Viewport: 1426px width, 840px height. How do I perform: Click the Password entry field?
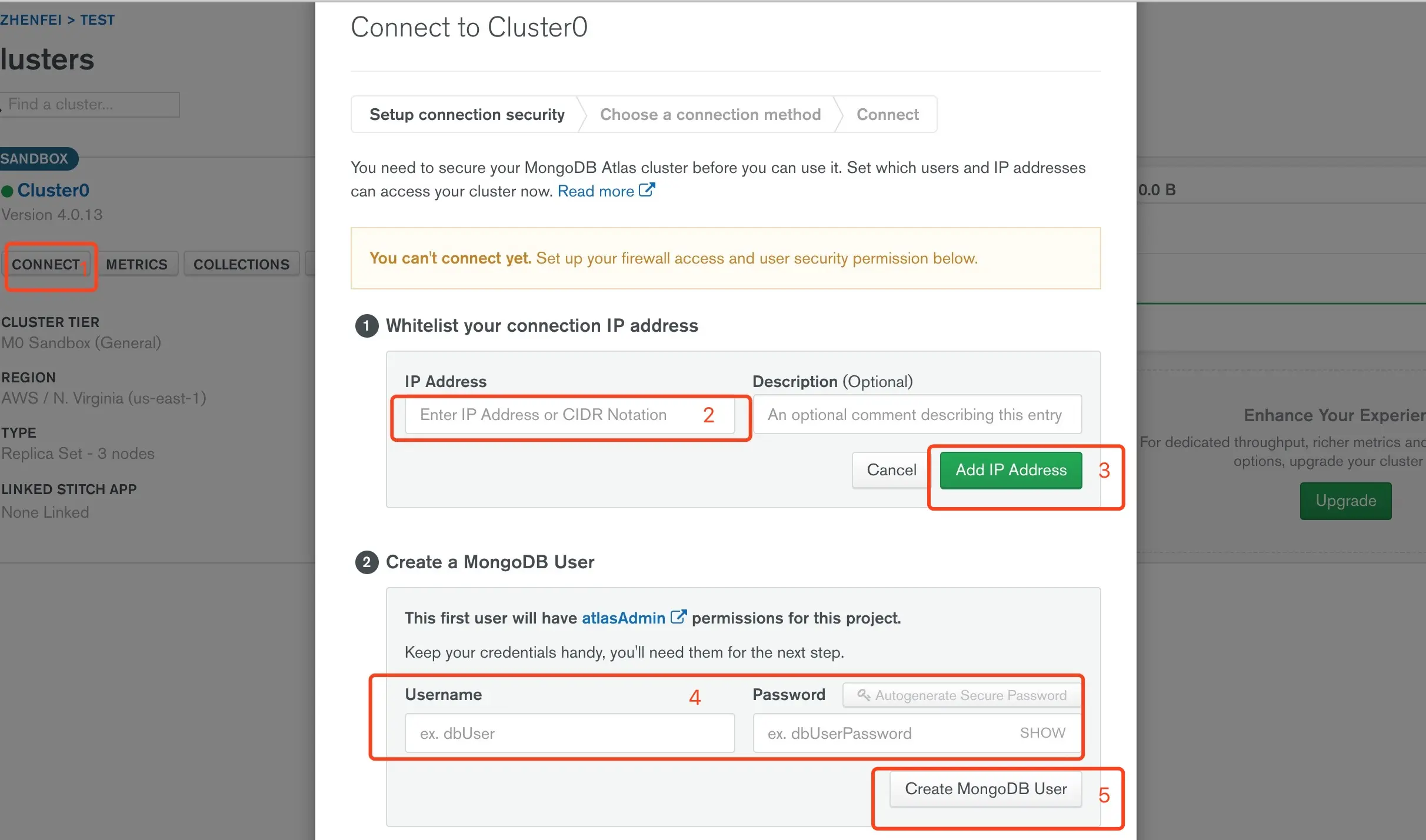pos(882,733)
